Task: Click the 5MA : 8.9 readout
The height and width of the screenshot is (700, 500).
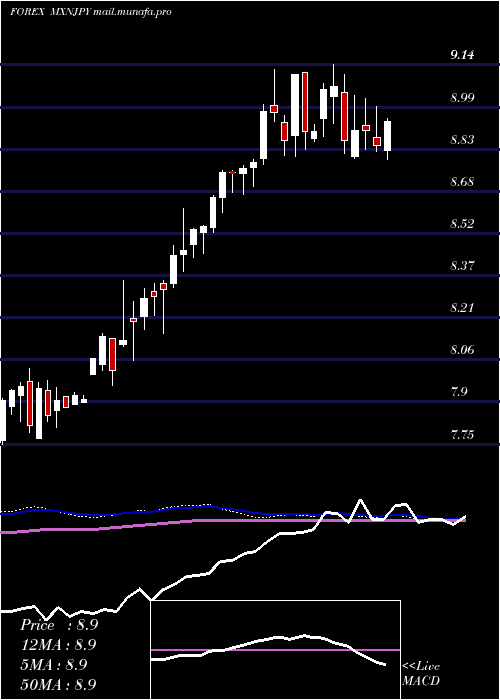Action: coord(54,664)
